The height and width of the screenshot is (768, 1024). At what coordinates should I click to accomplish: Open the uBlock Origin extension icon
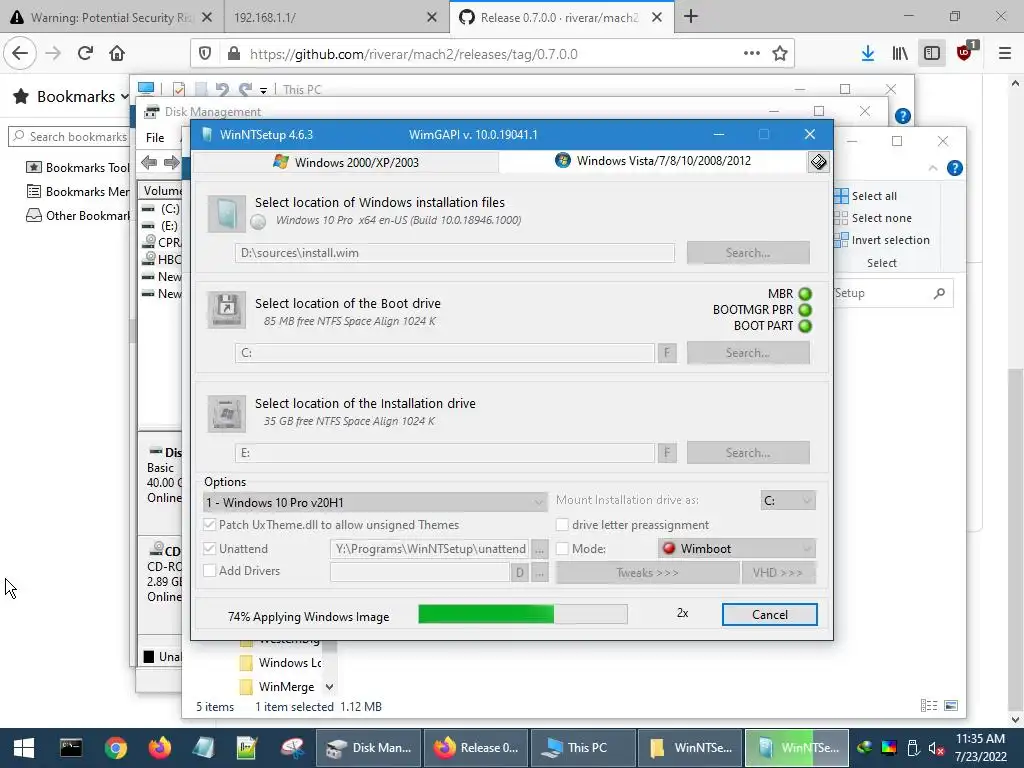pyautogui.click(x=965, y=52)
